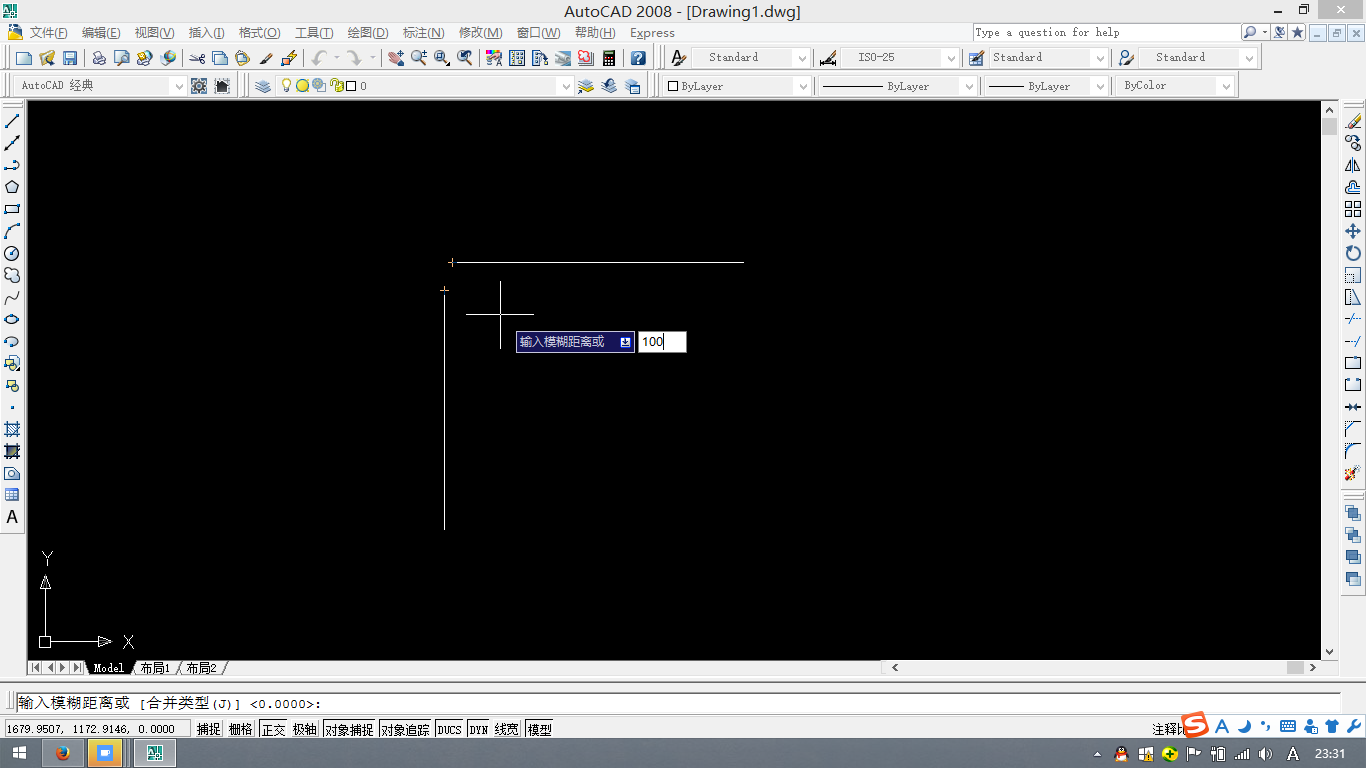Viewport: 1366px width, 768px height.
Task: Select the Revision Cloud tool
Action: click(12, 275)
